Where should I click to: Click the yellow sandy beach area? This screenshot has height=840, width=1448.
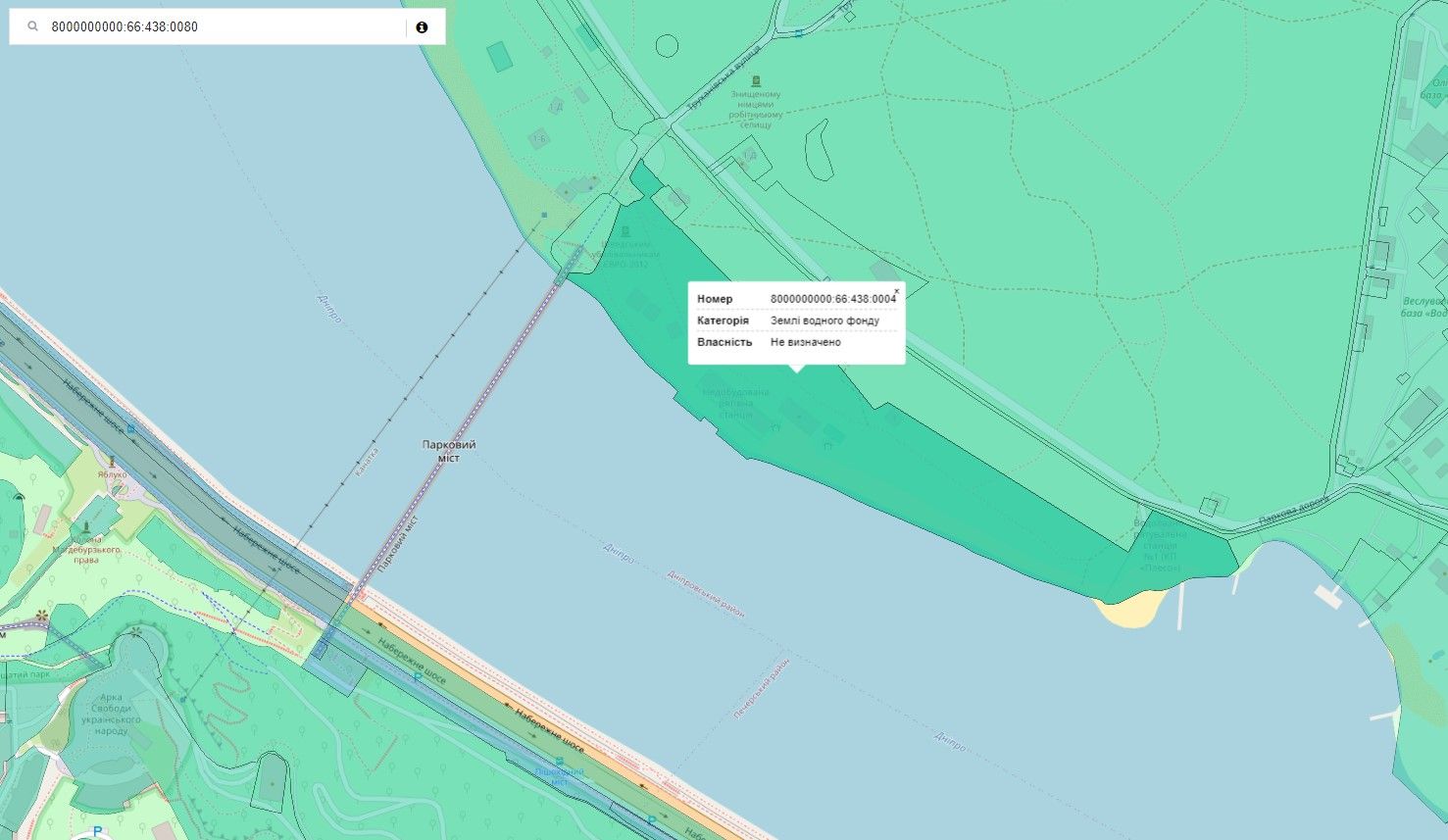[1132, 610]
